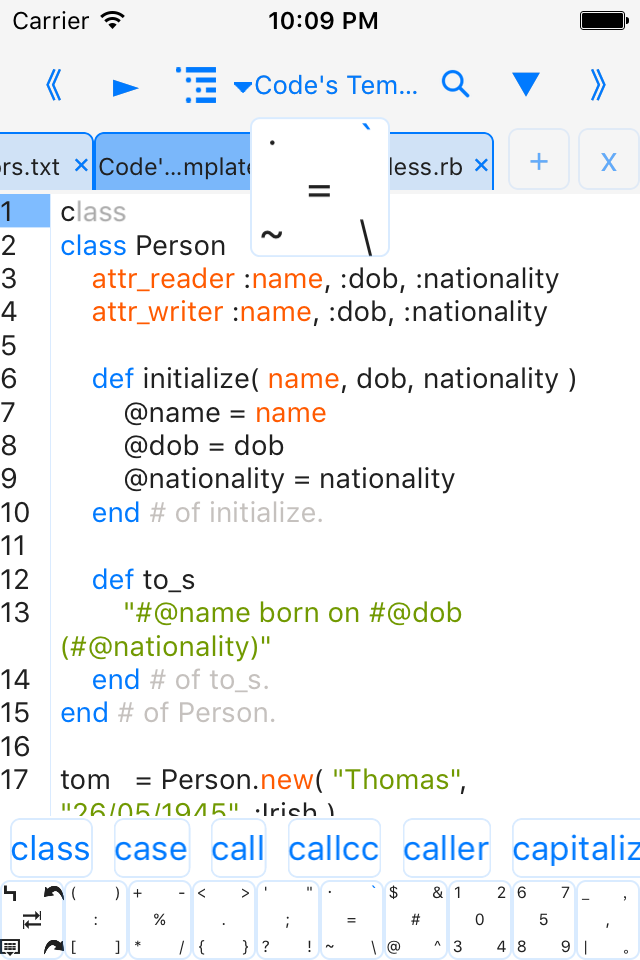Insert the 'class' autocomplete suggestion
The image size is (640, 960).
coord(51,848)
